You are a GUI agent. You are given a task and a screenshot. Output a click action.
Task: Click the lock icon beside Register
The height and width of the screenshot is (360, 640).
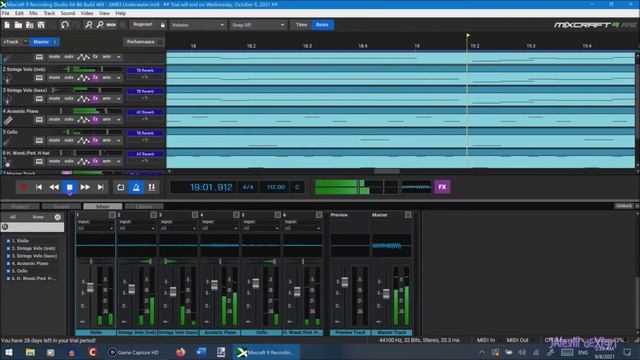pyautogui.click(x=162, y=25)
